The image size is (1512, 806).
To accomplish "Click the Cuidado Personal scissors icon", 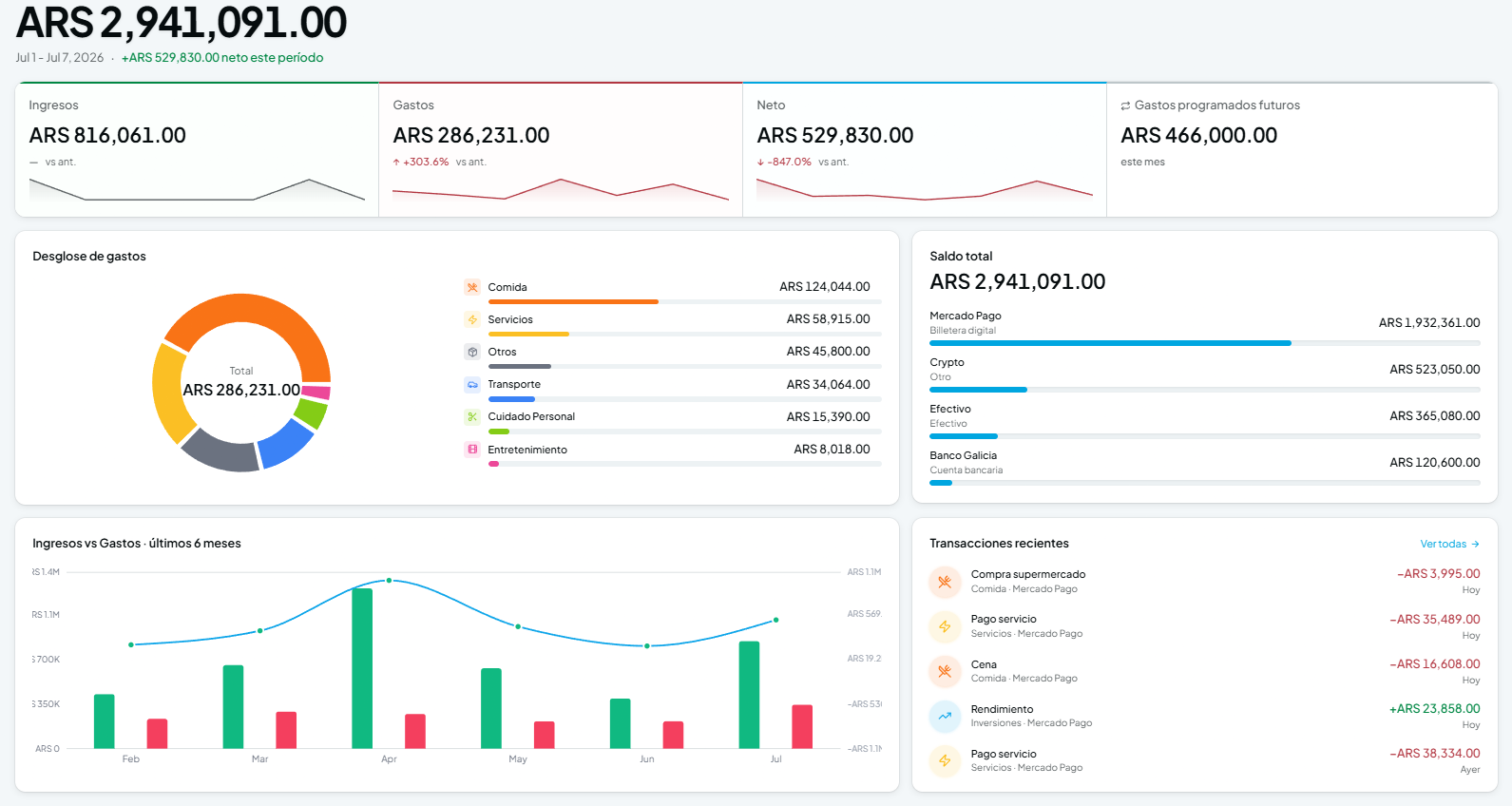I will (472, 416).
